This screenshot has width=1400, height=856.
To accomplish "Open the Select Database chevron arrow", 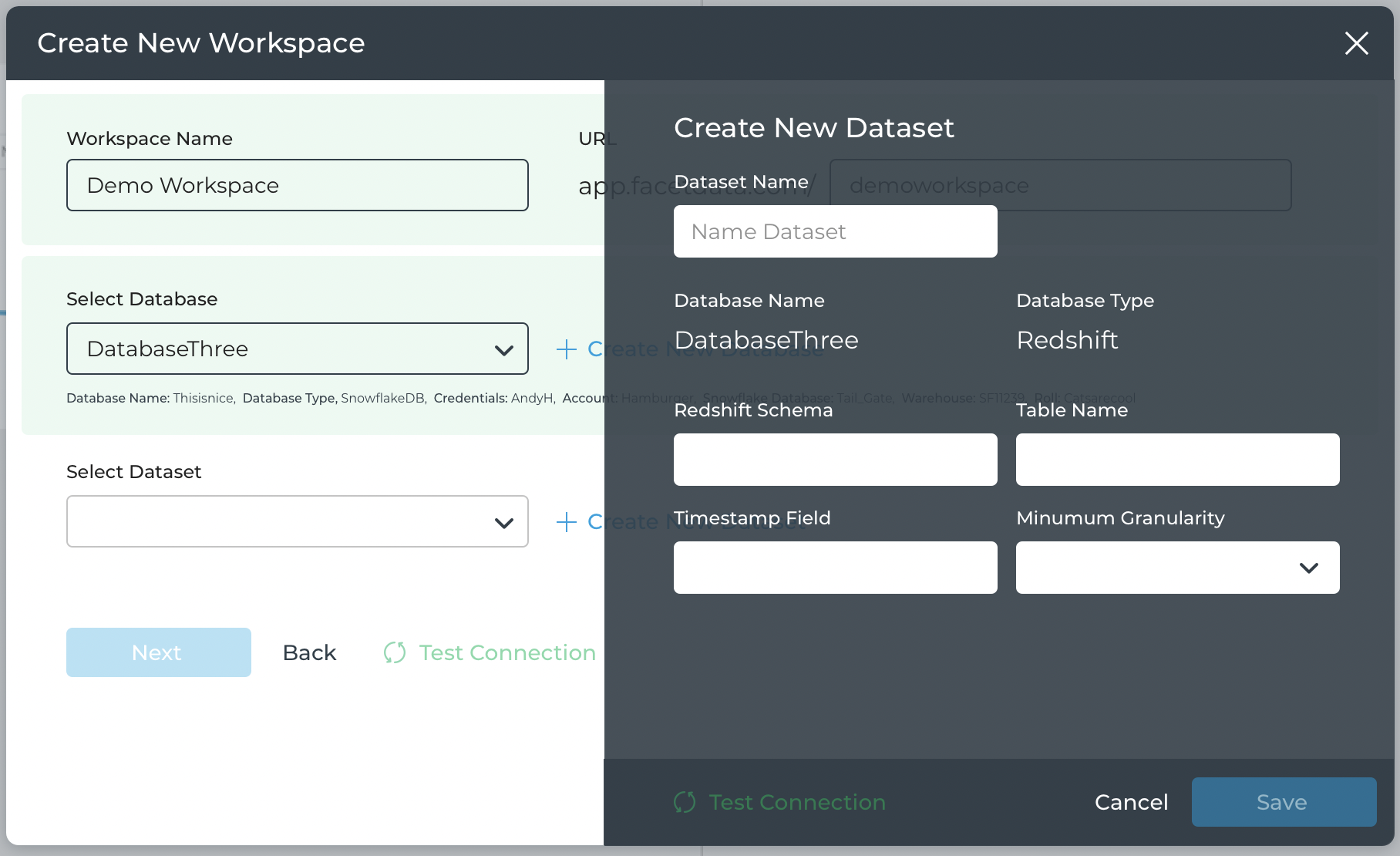I will [503, 350].
